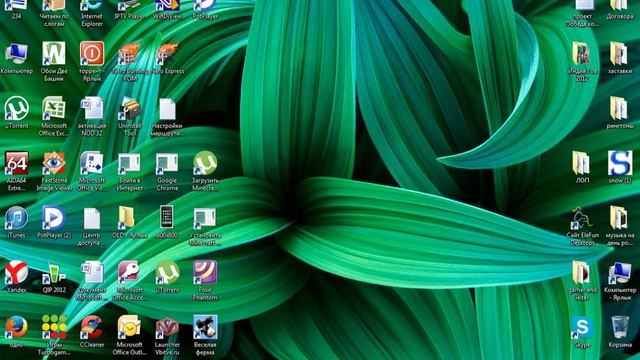Launch Microsoft Office Visio shortcut

[92, 171]
